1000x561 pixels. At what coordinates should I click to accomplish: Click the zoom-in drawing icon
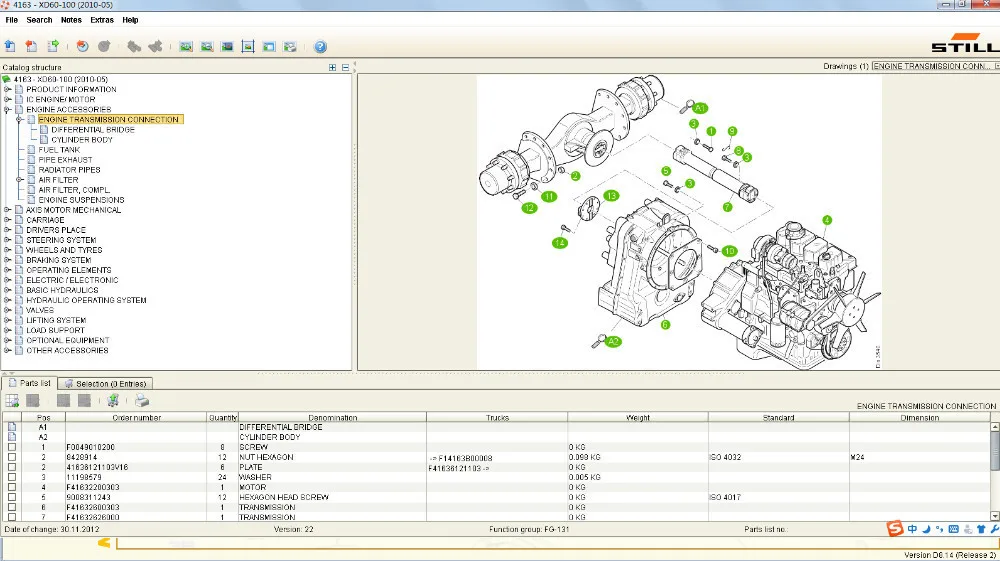coord(186,47)
